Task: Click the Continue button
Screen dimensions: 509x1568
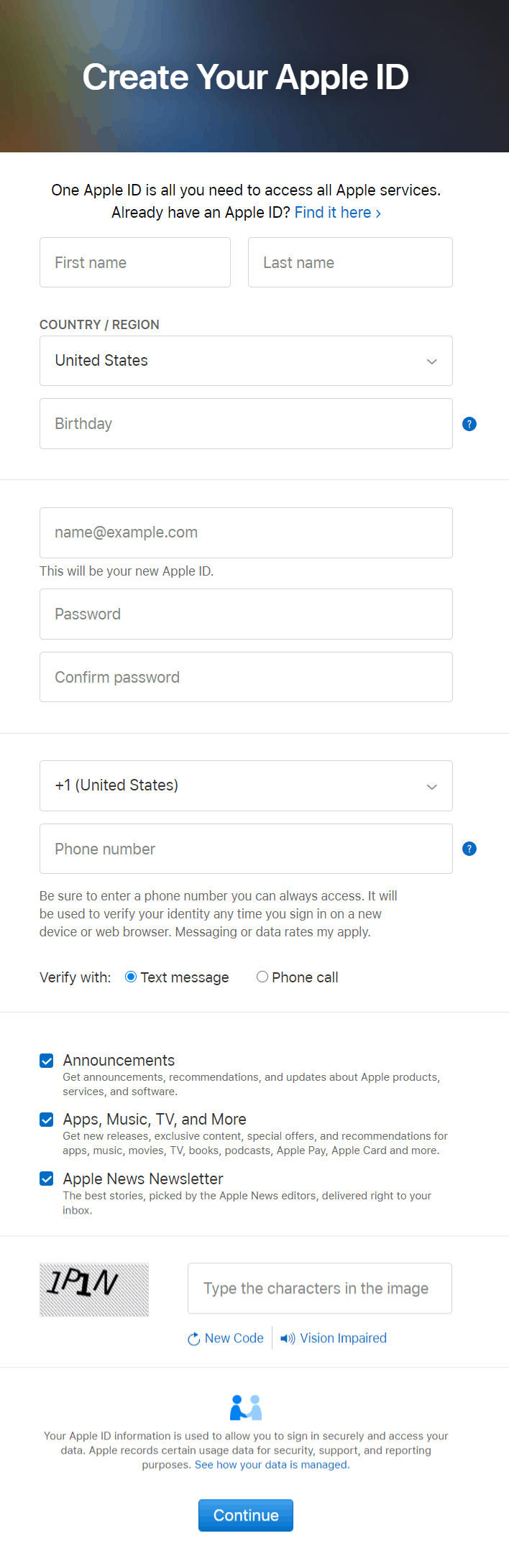Action: tap(246, 1515)
